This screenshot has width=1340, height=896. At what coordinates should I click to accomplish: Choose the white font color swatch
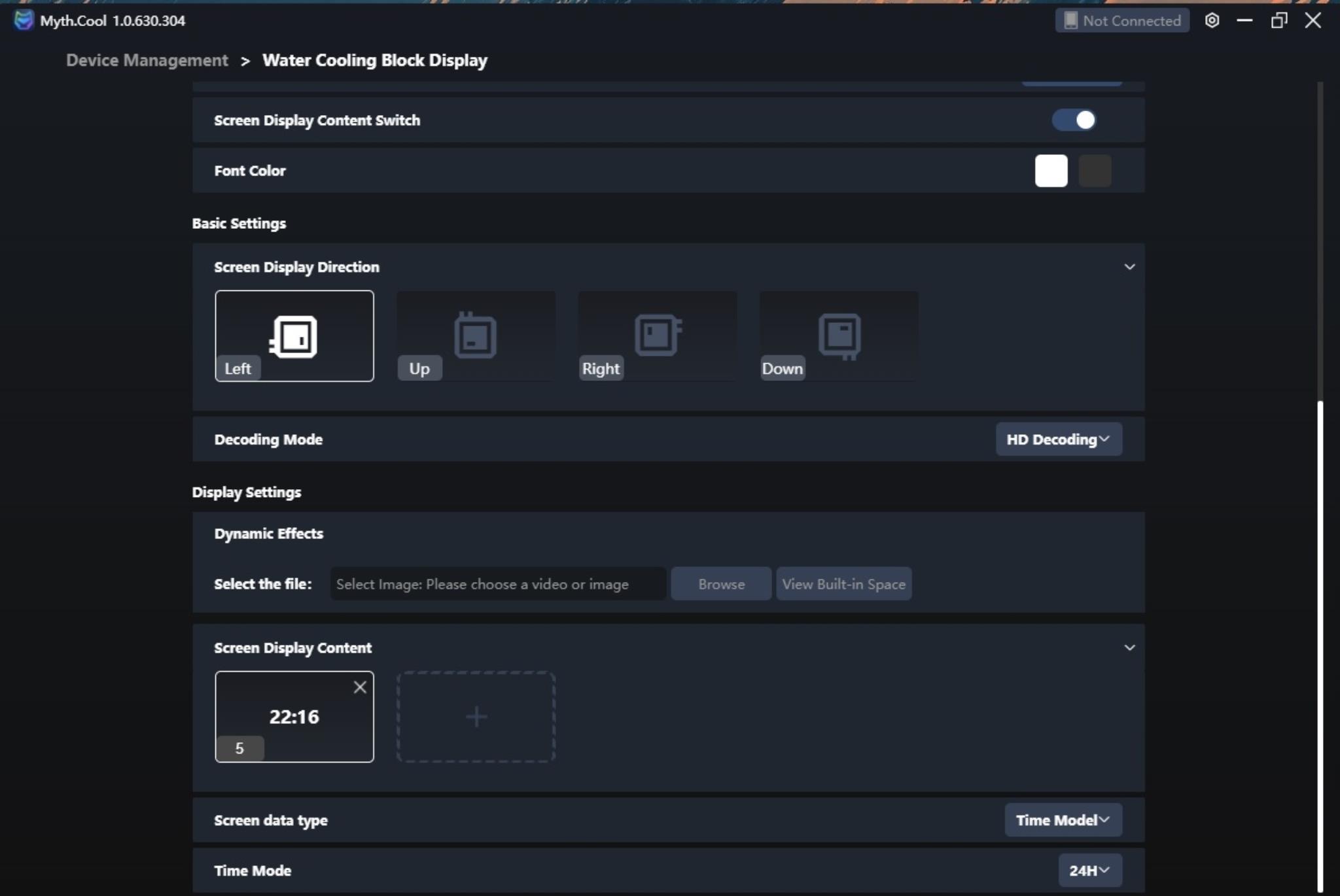click(1051, 171)
